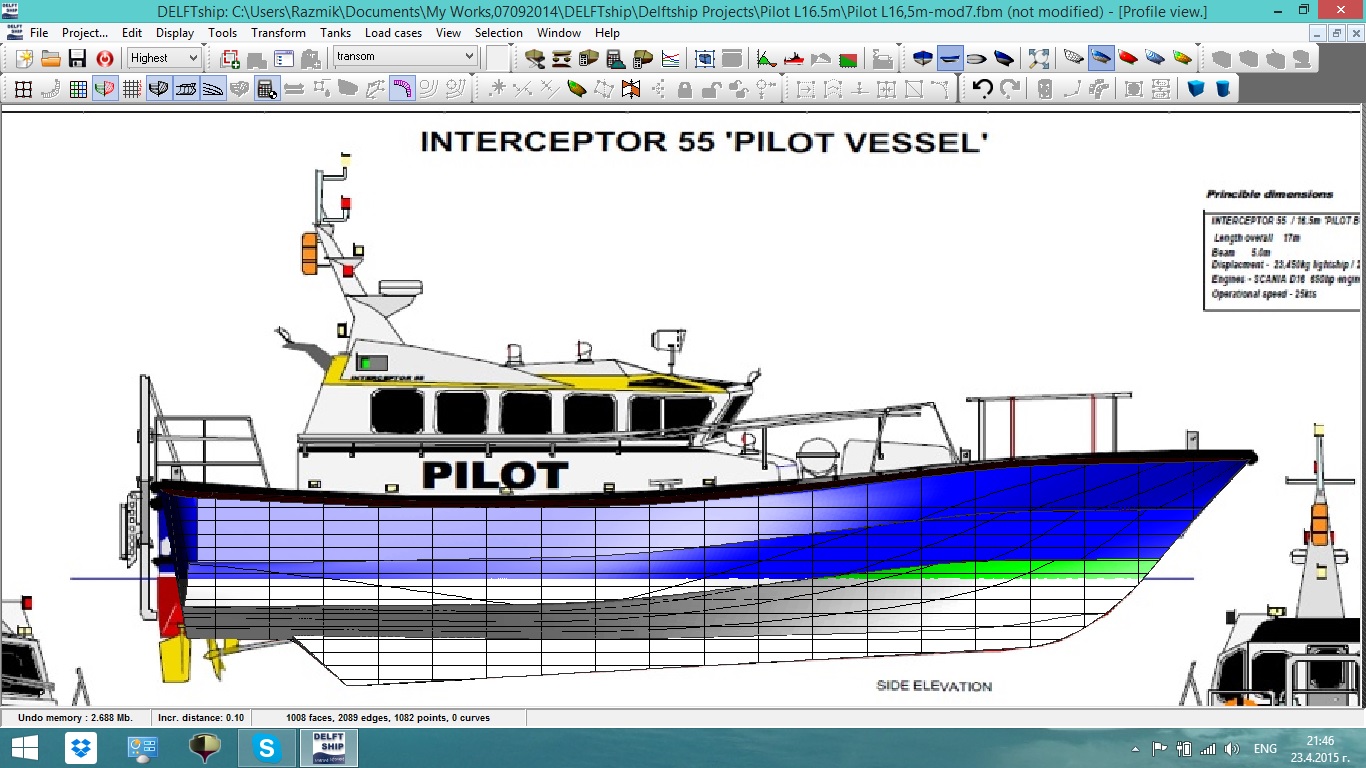Open the Tanks menu
Image resolution: width=1366 pixels, height=768 pixels.
(x=335, y=33)
